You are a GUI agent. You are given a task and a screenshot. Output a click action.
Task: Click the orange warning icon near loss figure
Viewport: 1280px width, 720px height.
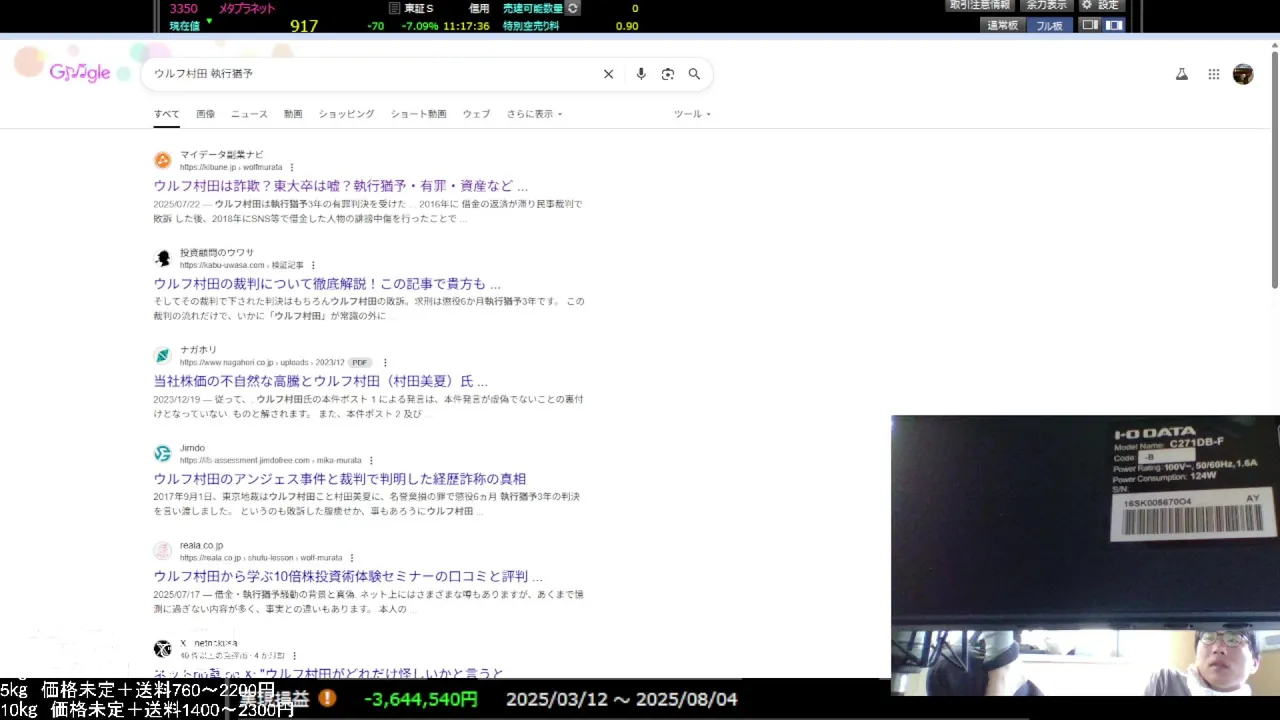(327, 698)
